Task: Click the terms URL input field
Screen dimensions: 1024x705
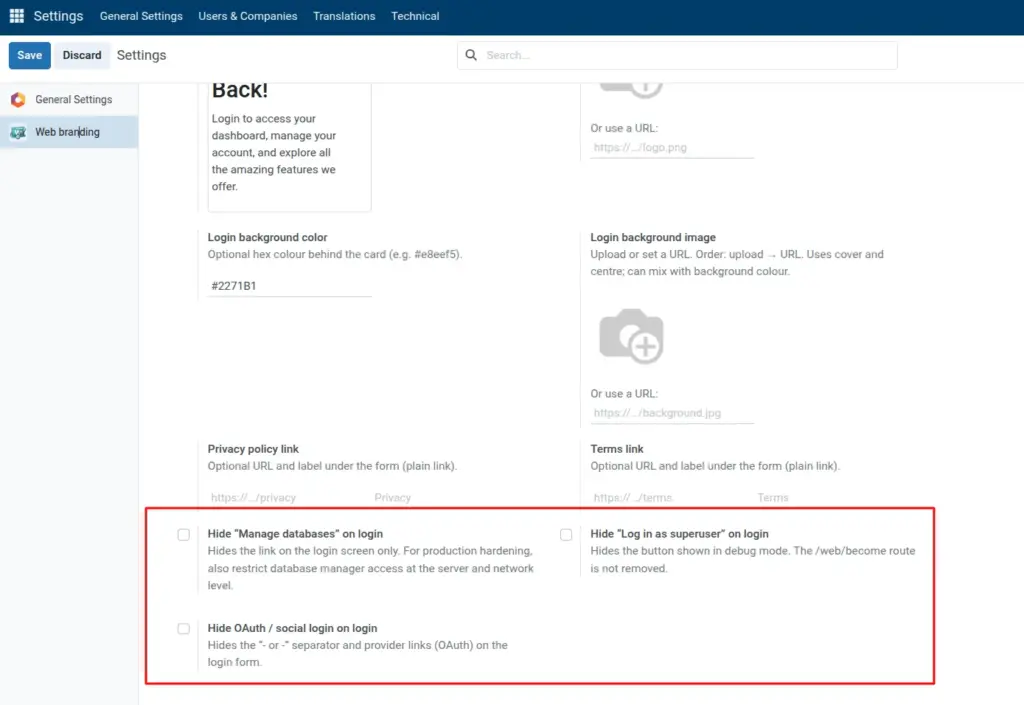Action: [x=671, y=498]
